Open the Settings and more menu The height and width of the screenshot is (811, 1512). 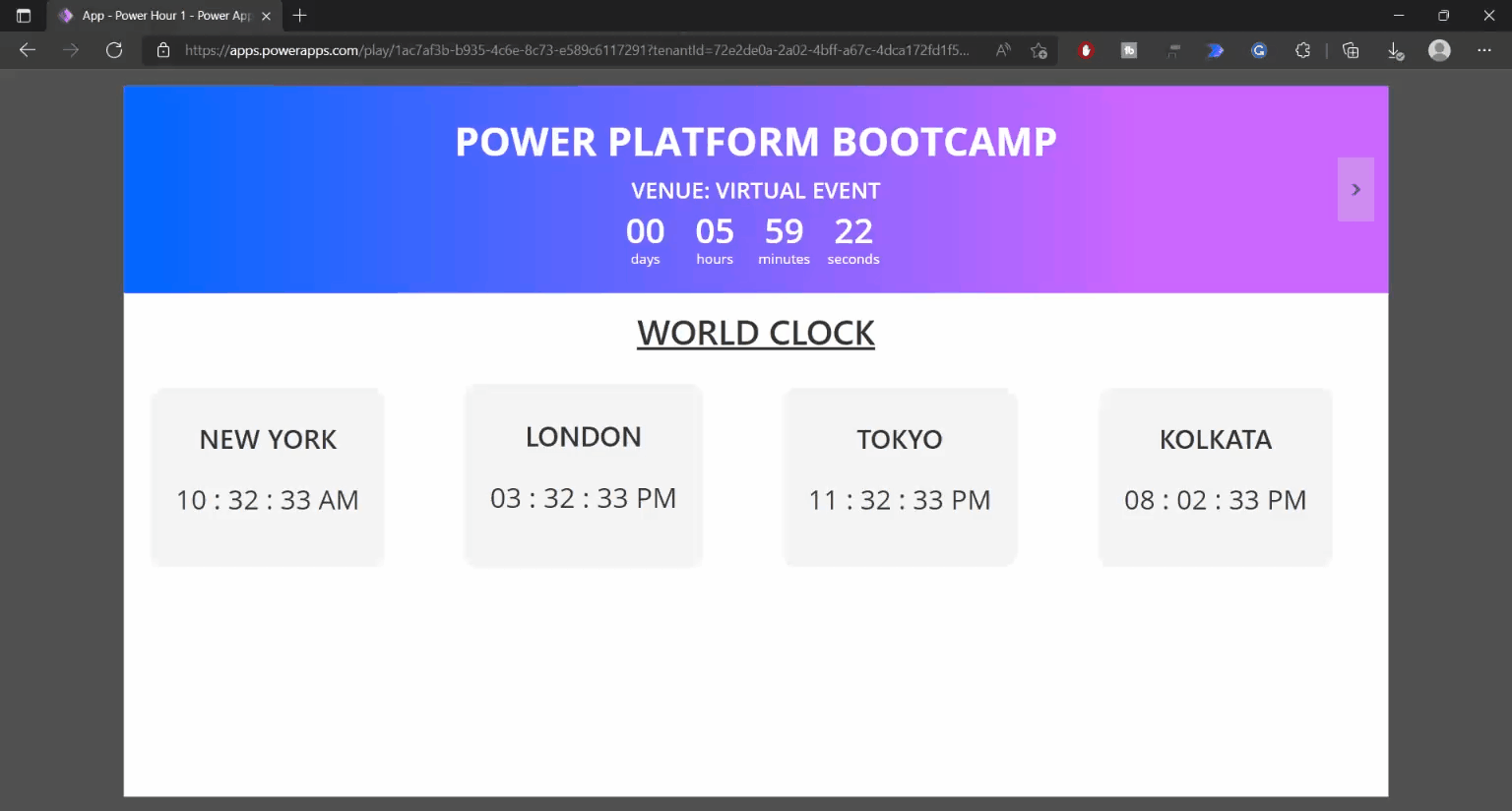(1484, 50)
